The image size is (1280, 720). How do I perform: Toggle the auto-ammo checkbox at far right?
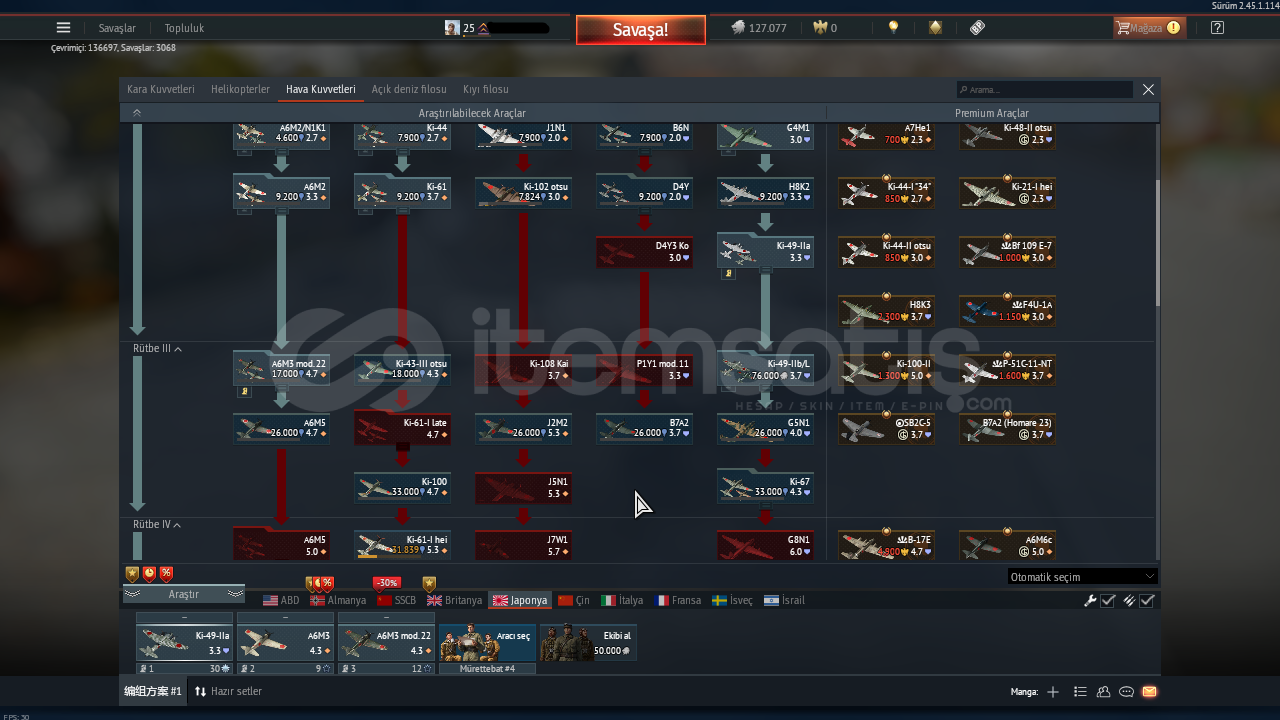pos(1147,600)
